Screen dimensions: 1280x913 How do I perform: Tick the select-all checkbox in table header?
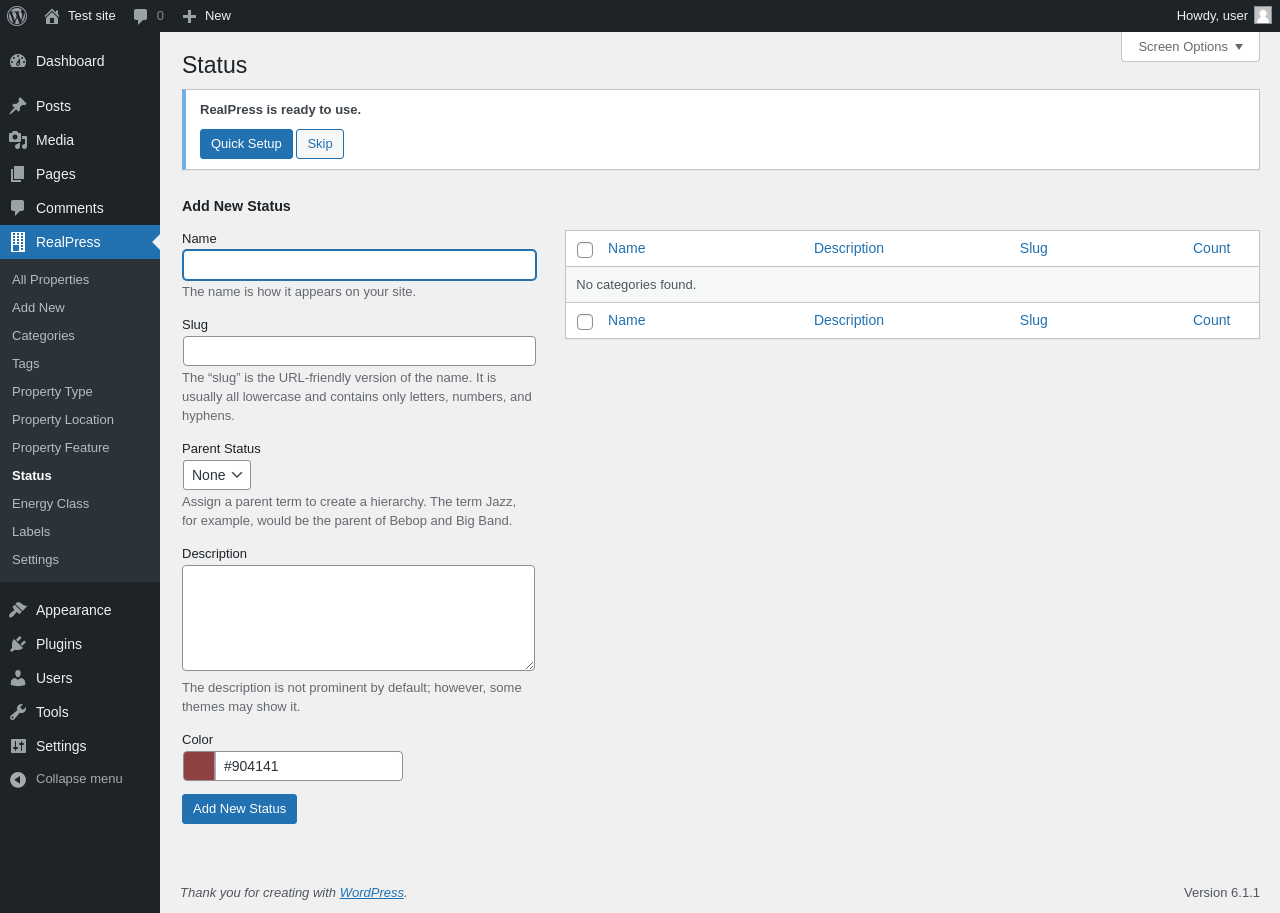tap(585, 250)
